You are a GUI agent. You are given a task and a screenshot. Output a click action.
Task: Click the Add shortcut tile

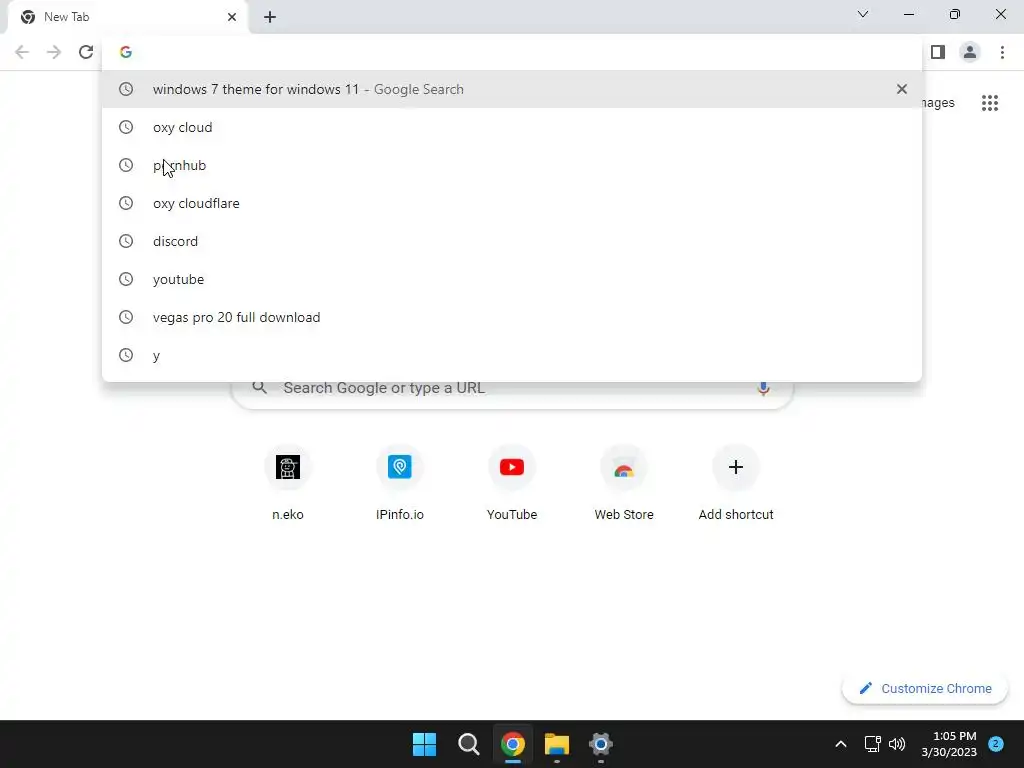[736, 482]
